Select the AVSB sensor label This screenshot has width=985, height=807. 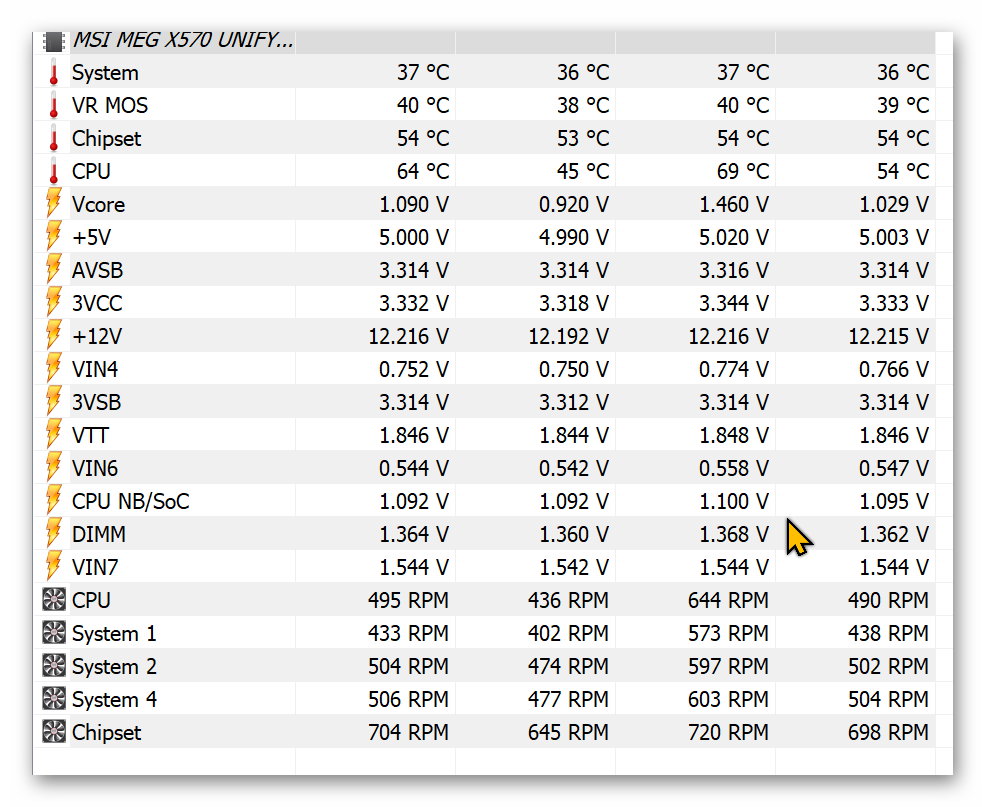[97, 270]
